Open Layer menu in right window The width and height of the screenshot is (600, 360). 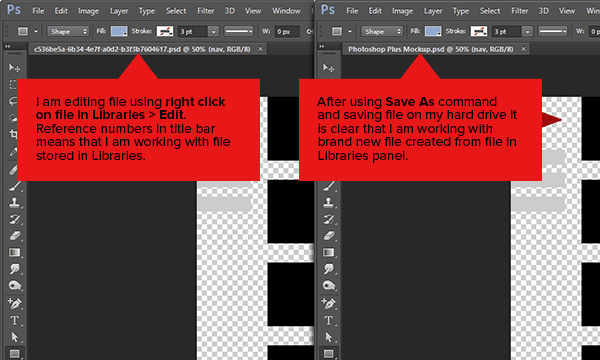[x=433, y=11]
